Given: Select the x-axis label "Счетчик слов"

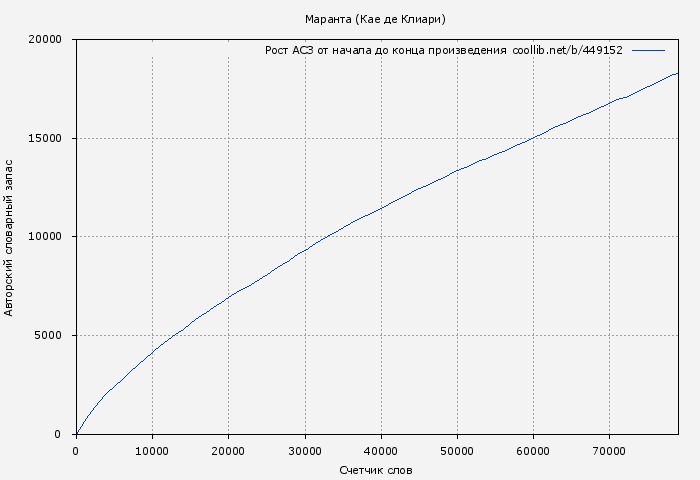Looking at the screenshot, I should [x=375, y=469].
